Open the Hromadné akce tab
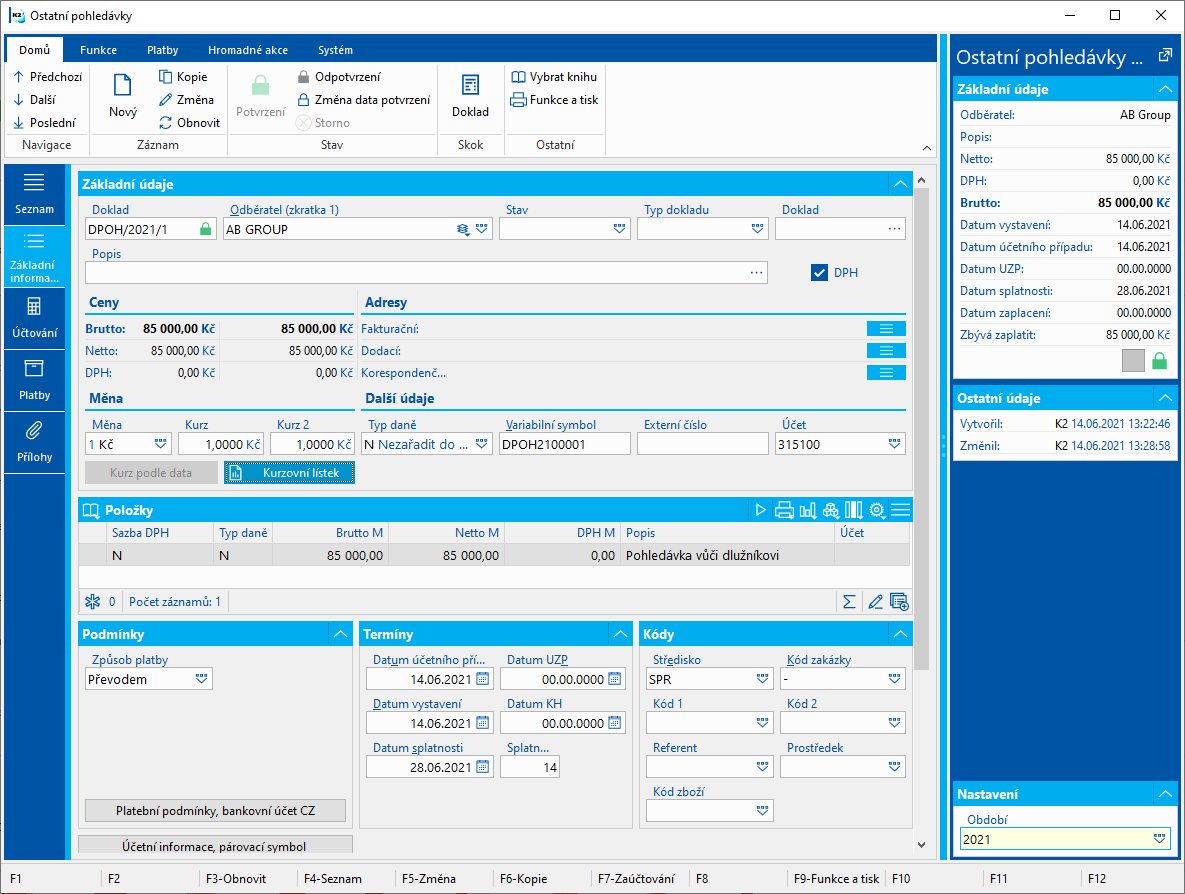 click(249, 50)
